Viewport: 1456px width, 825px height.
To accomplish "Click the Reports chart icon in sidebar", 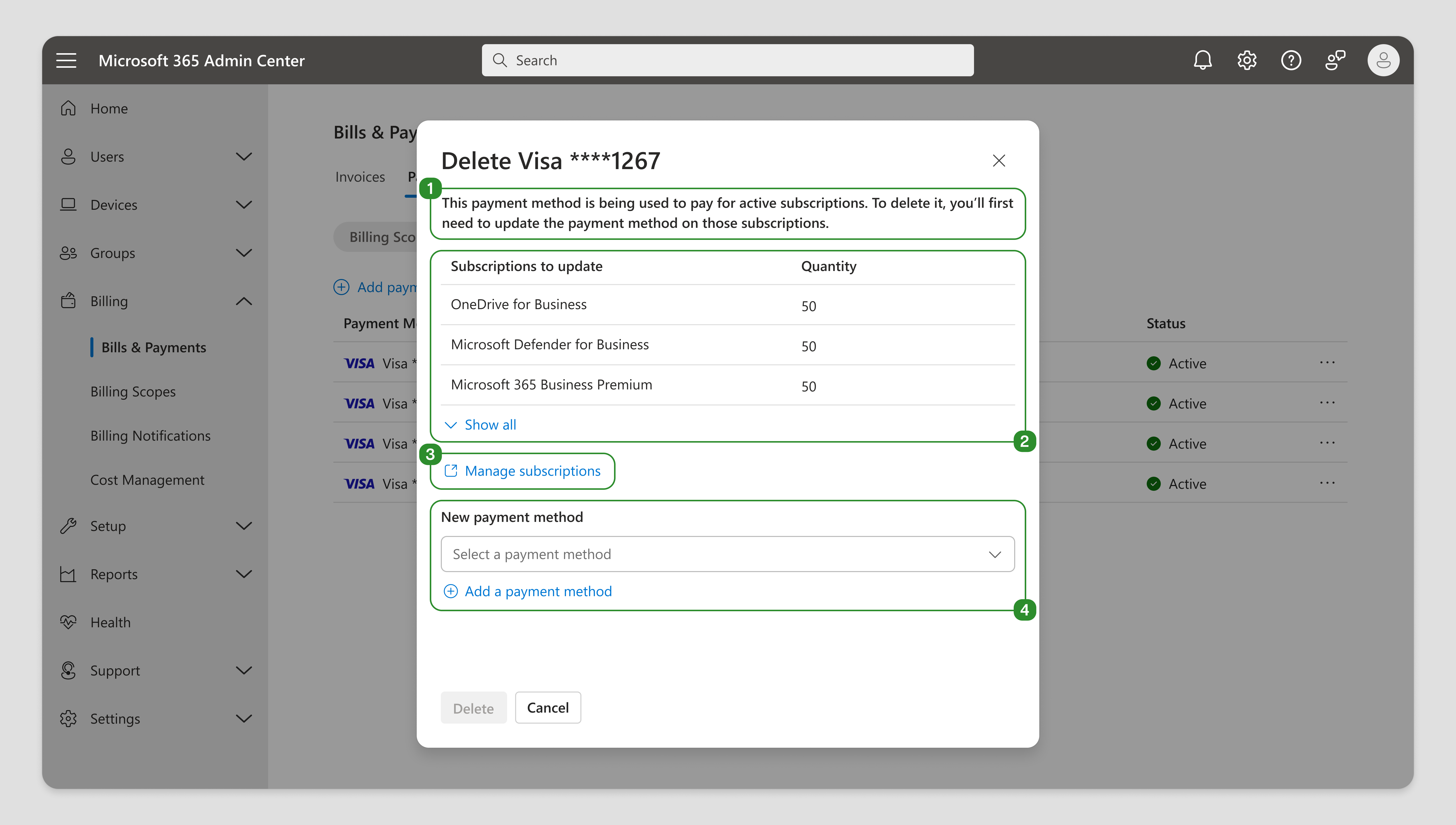I will click(x=68, y=574).
